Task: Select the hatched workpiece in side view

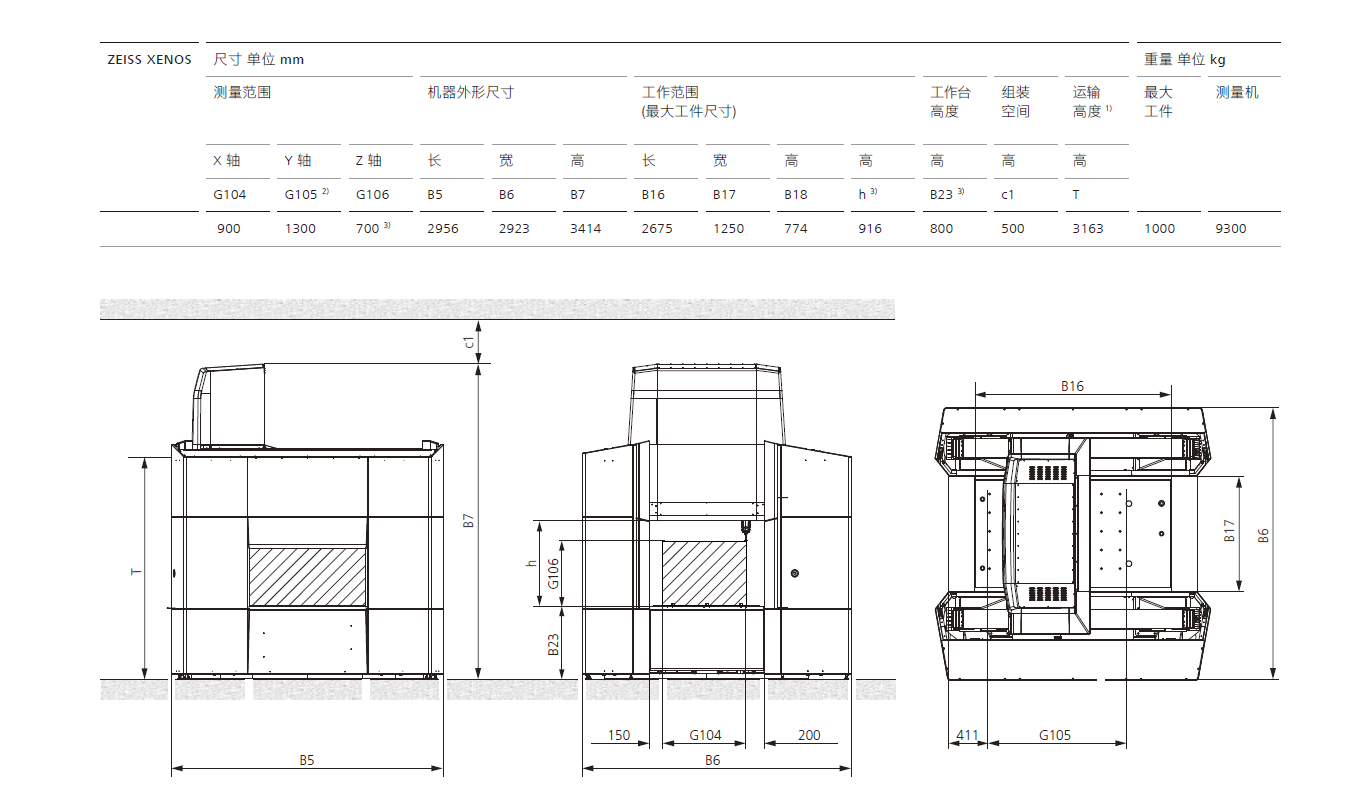Action: (x=307, y=575)
